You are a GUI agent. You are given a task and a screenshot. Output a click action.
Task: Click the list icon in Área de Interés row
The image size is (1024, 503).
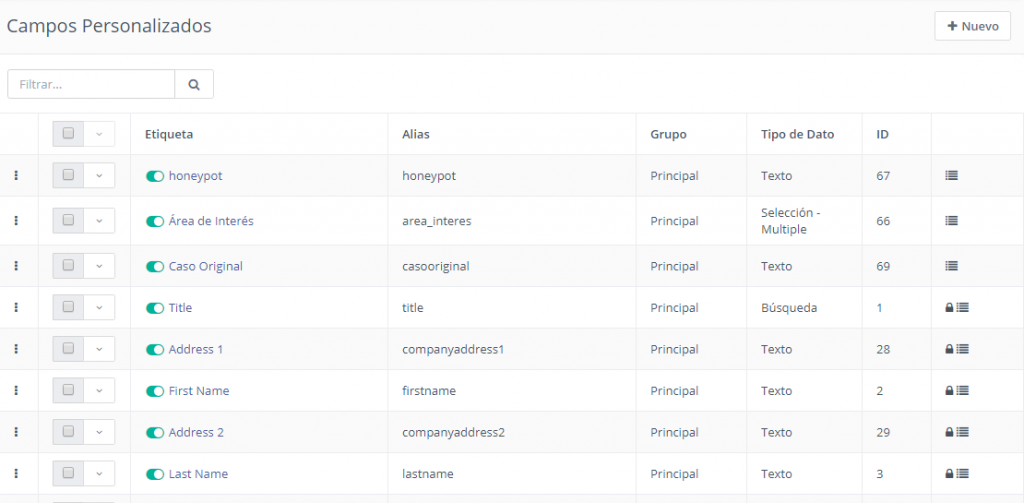coord(952,221)
